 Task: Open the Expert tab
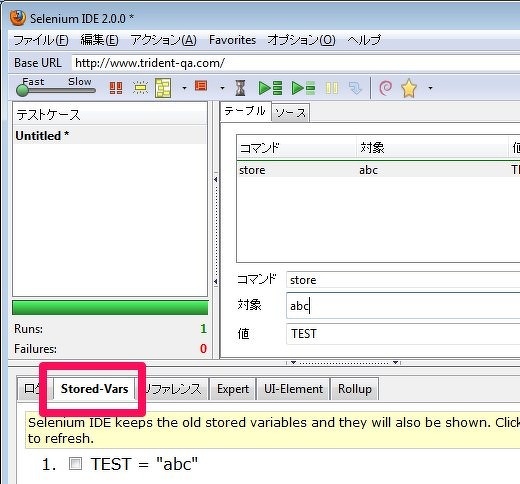233,389
